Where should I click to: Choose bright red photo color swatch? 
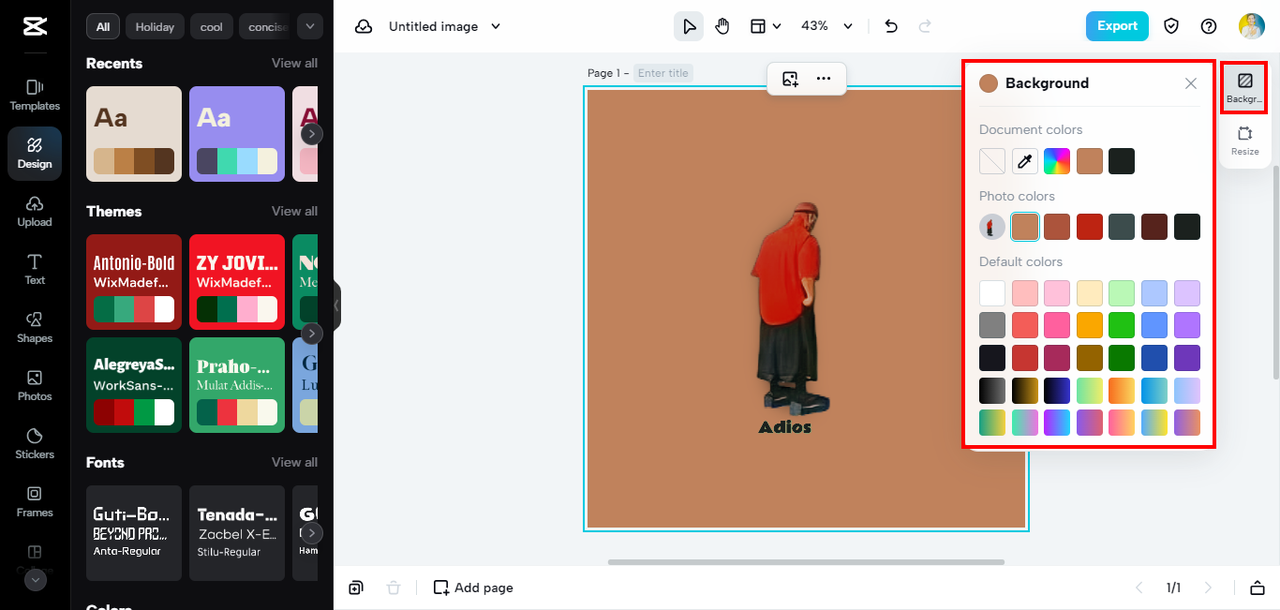tap(1089, 227)
